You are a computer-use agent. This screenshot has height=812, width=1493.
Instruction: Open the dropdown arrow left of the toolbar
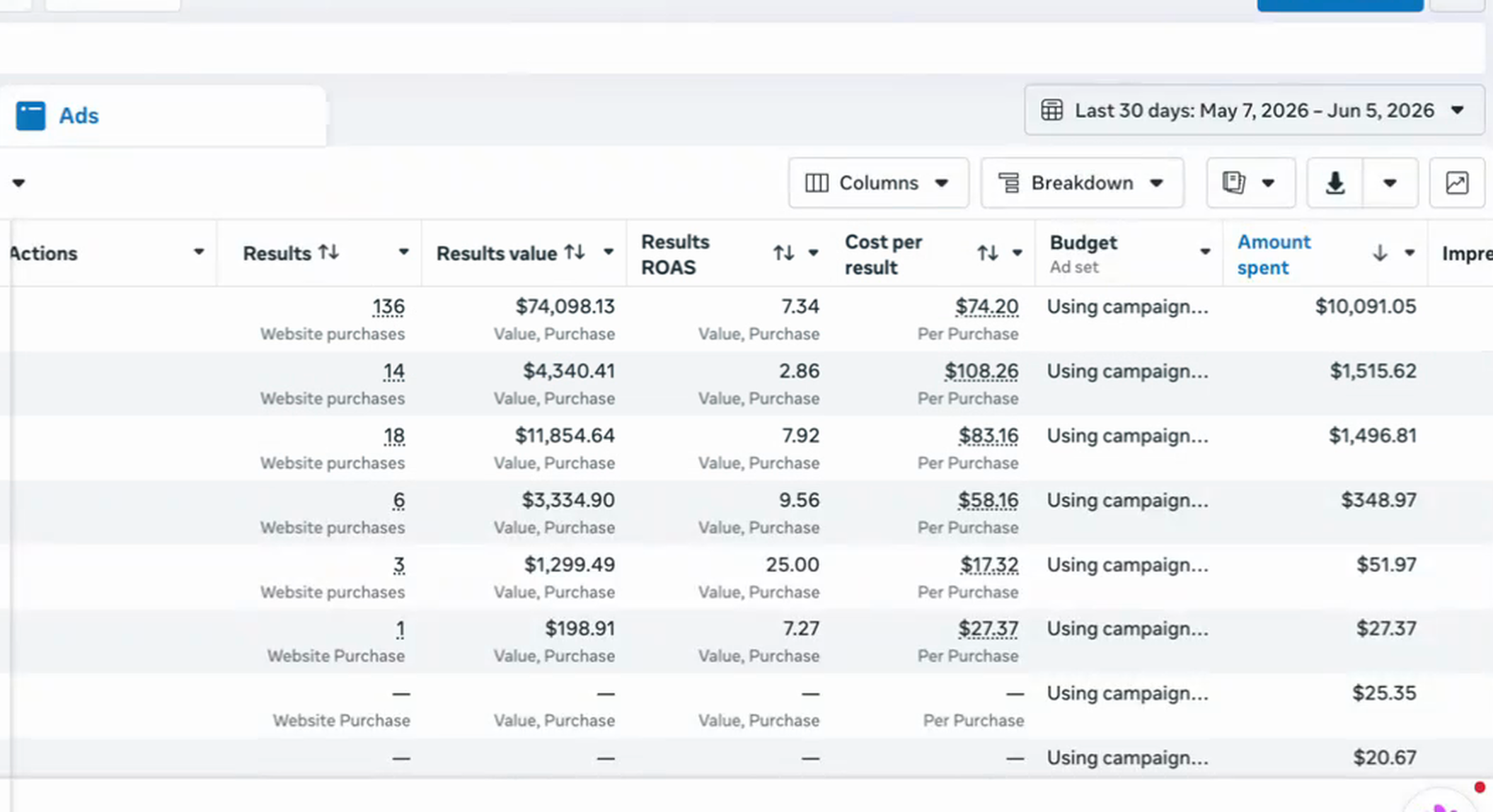coord(18,183)
